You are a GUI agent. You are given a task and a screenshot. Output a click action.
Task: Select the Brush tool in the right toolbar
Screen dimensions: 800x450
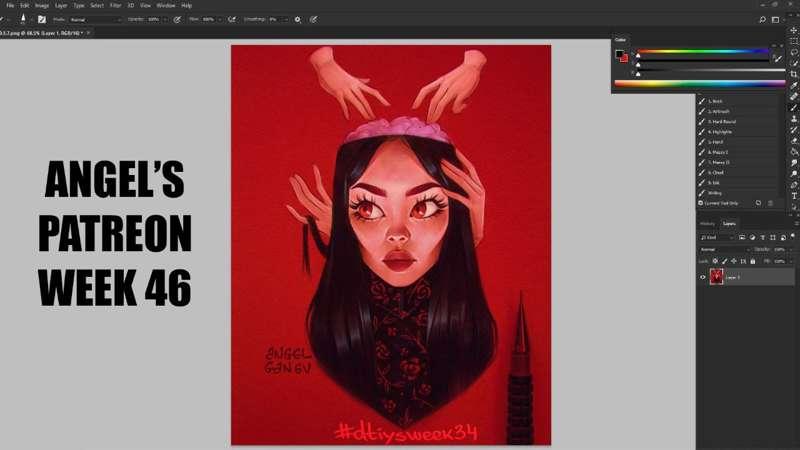(x=793, y=108)
